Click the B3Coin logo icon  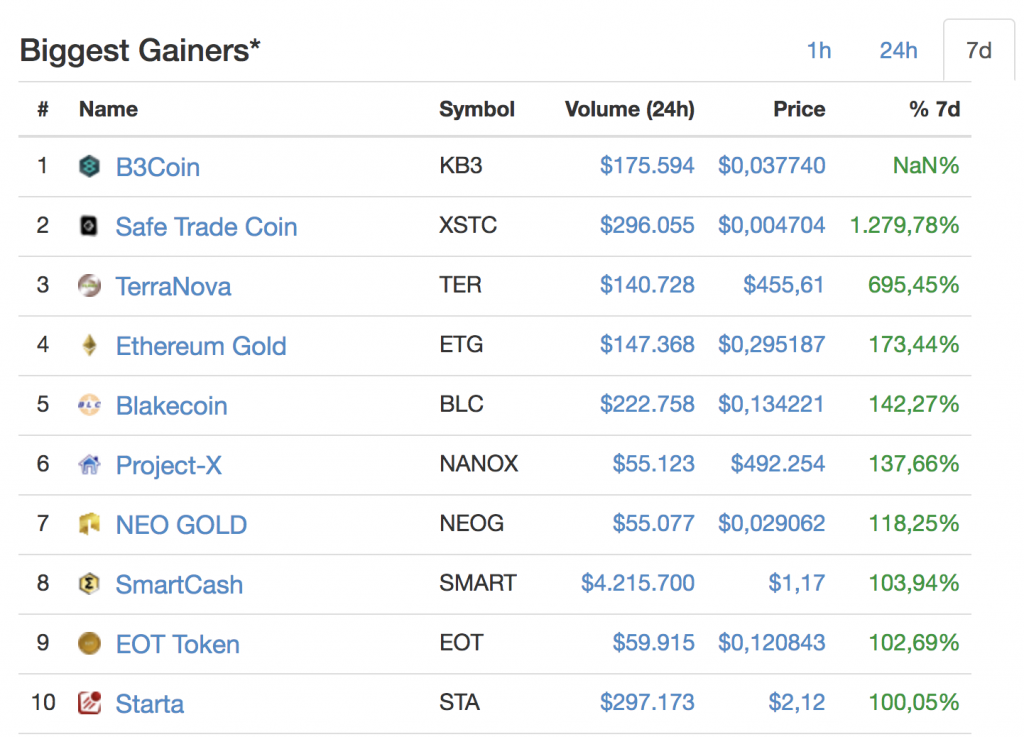coord(88,166)
